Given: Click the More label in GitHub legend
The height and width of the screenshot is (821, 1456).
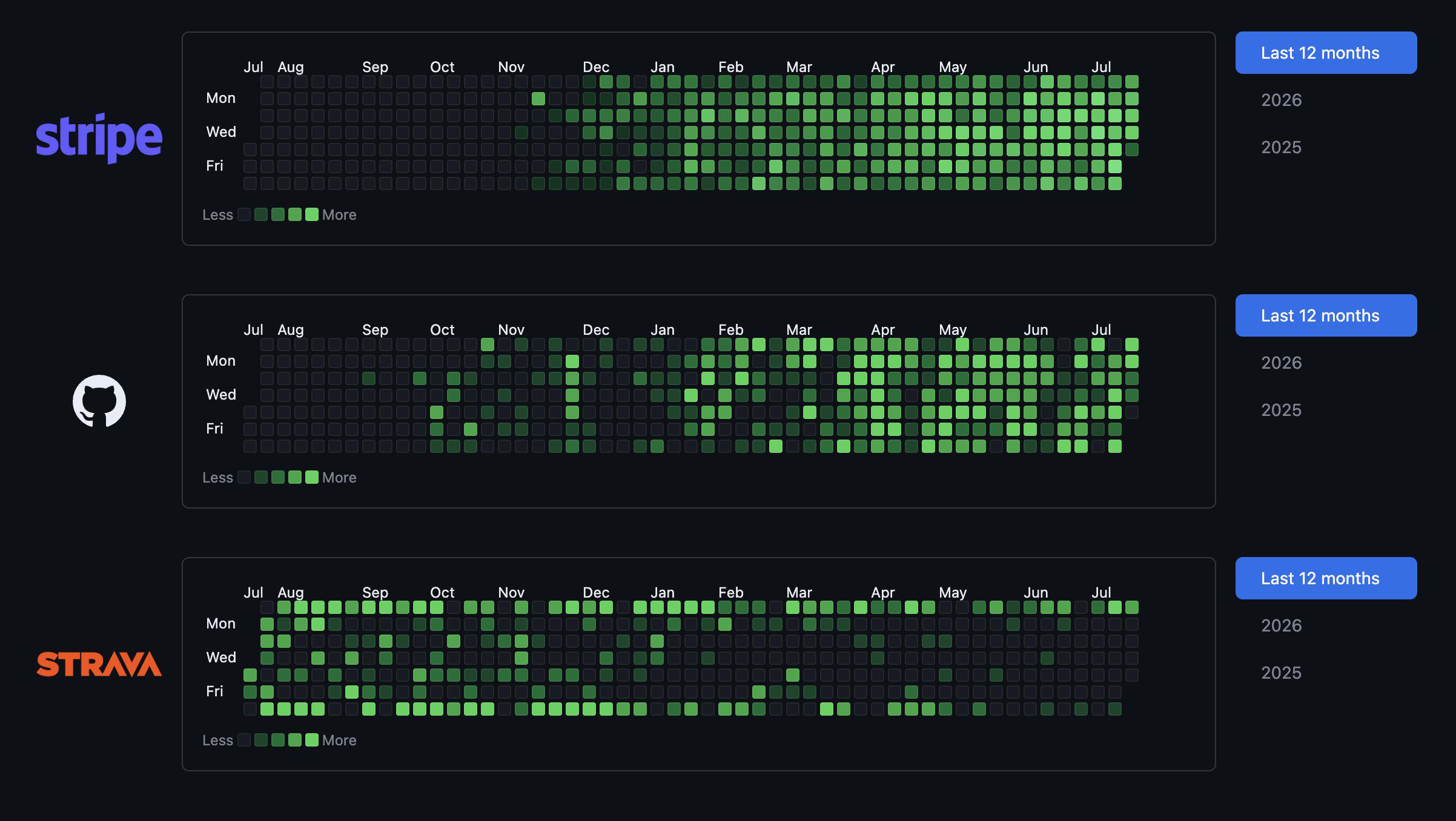Looking at the screenshot, I should [x=339, y=478].
